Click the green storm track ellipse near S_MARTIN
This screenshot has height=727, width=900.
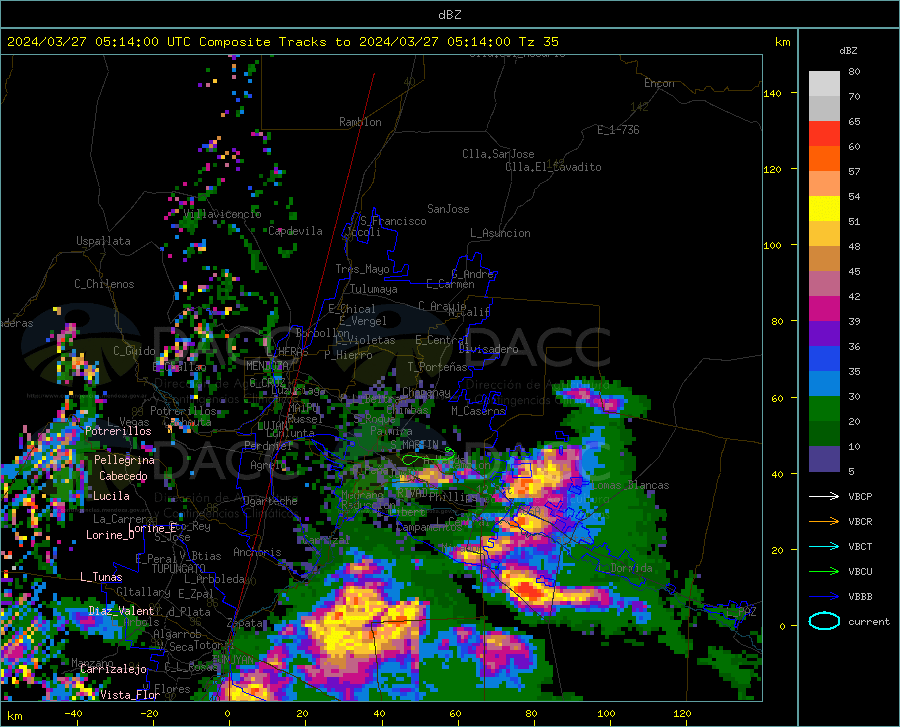(x=429, y=458)
